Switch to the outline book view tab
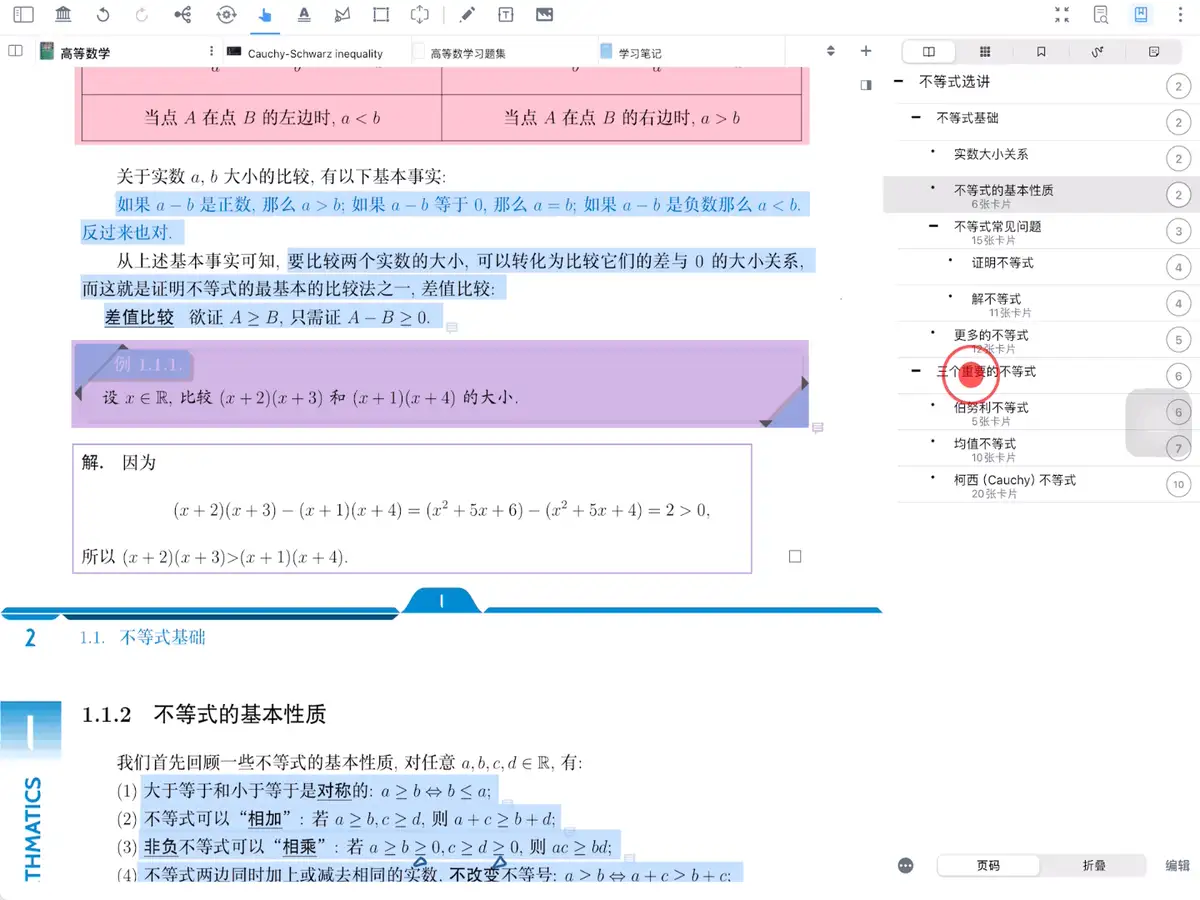Screen dimensions: 1200x900 click(x=929, y=51)
